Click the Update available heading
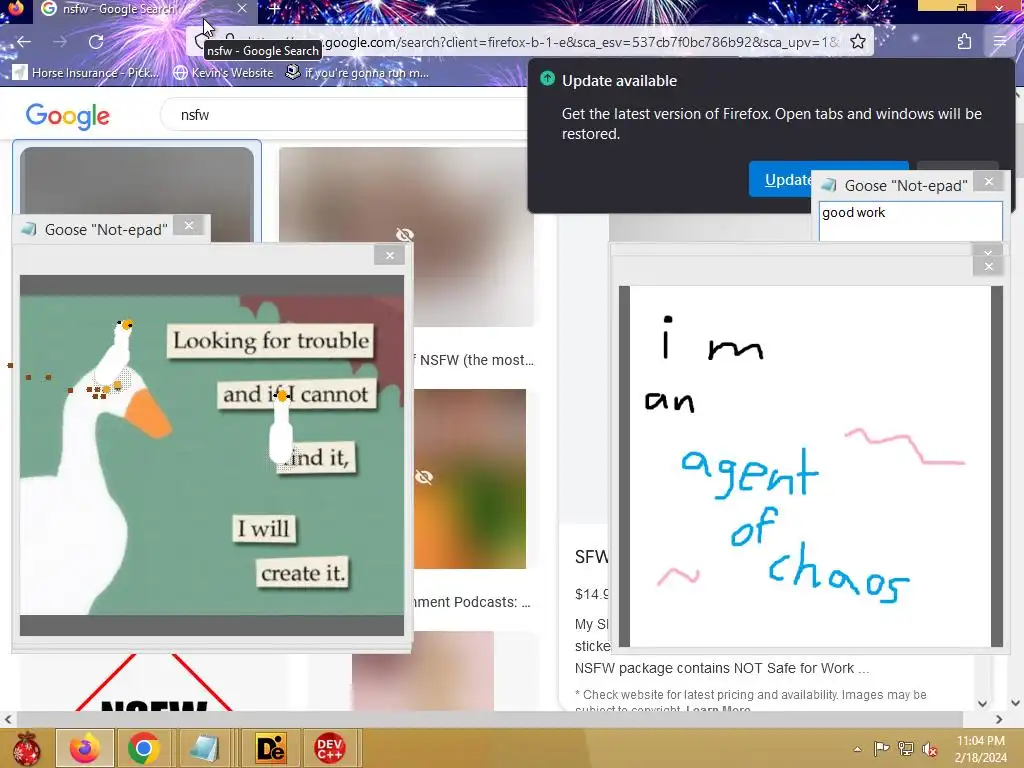1024x768 pixels. tap(619, 81)
